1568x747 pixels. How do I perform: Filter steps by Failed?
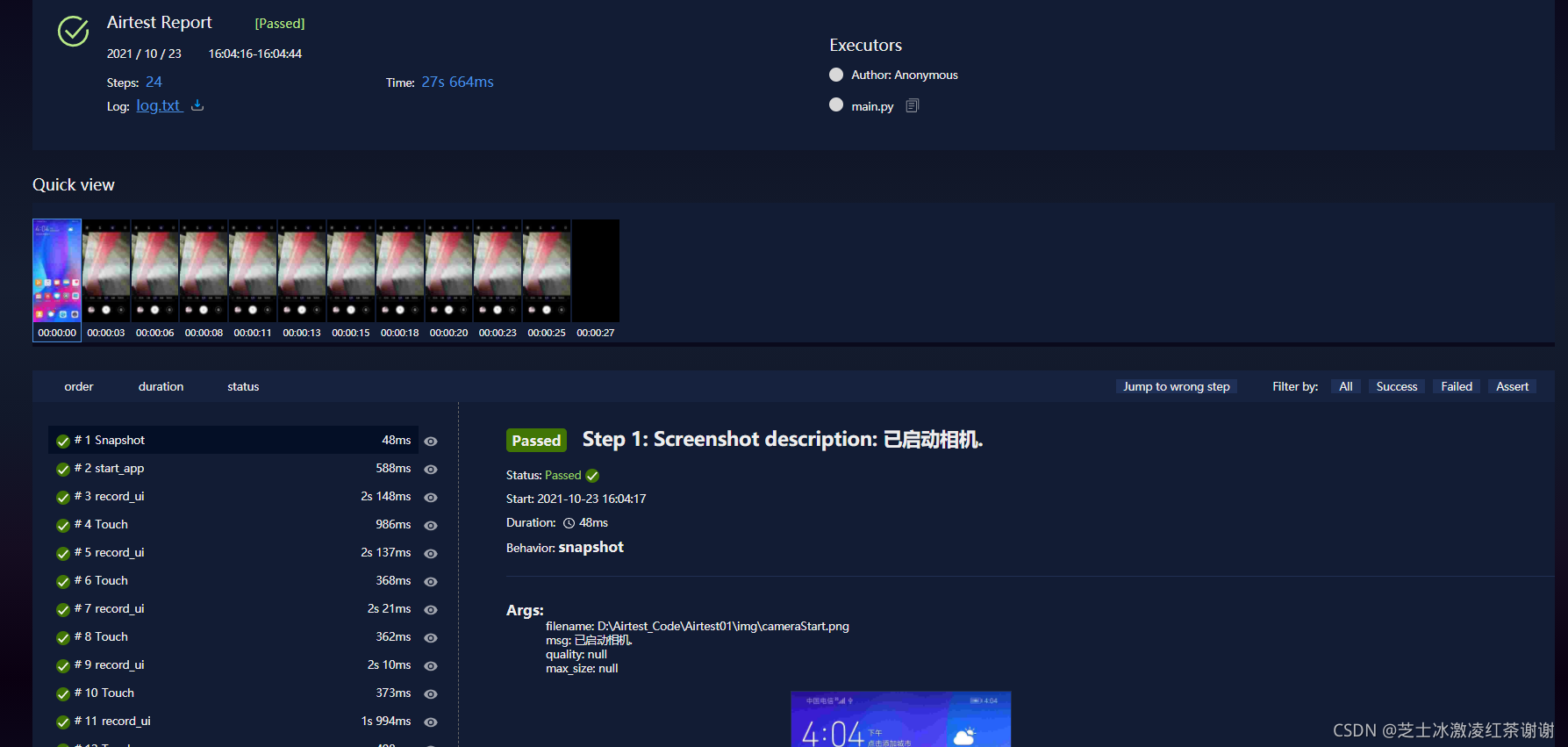pyautogui.click(x=1457, y=386)
